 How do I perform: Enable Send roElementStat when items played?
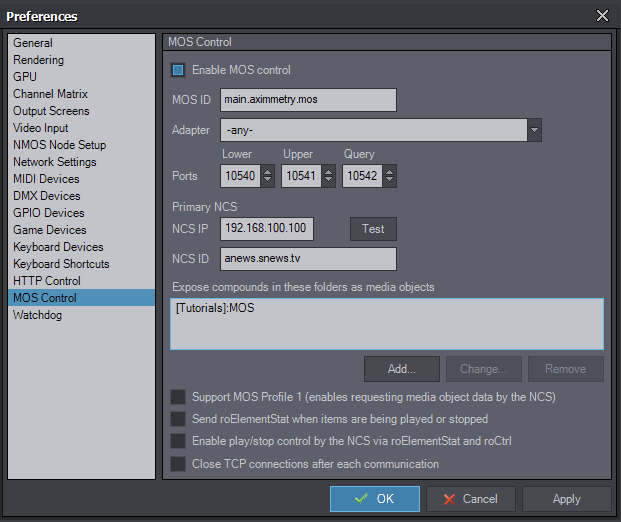click(x=178, y=419)
